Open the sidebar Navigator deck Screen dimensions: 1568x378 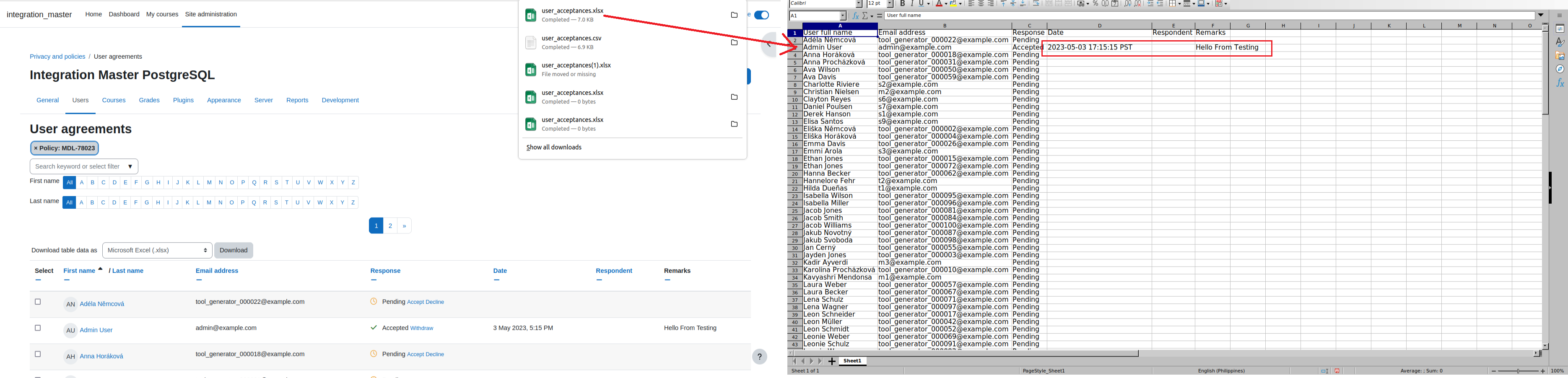tap(1560, 69)
